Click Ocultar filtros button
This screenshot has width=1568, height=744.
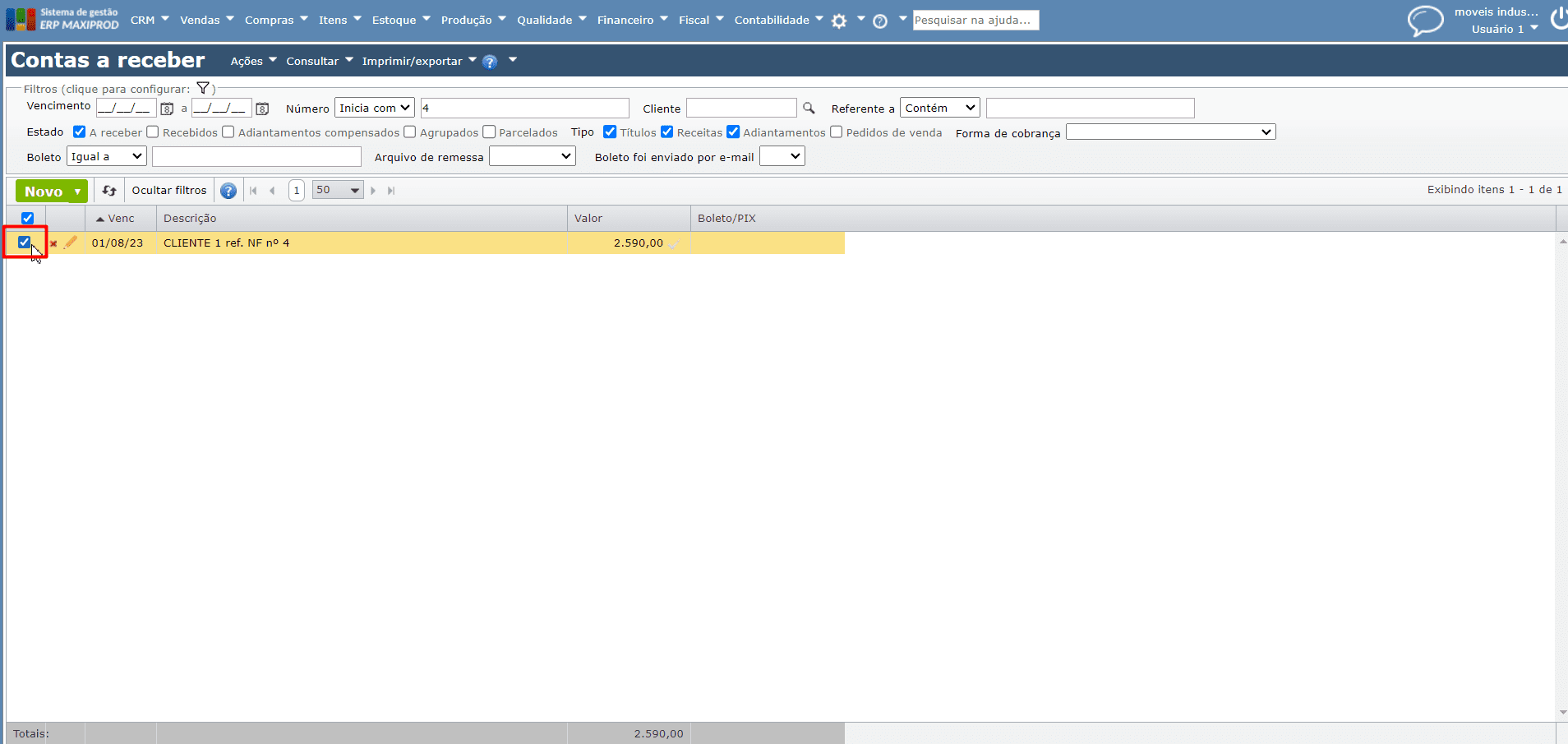169,191
